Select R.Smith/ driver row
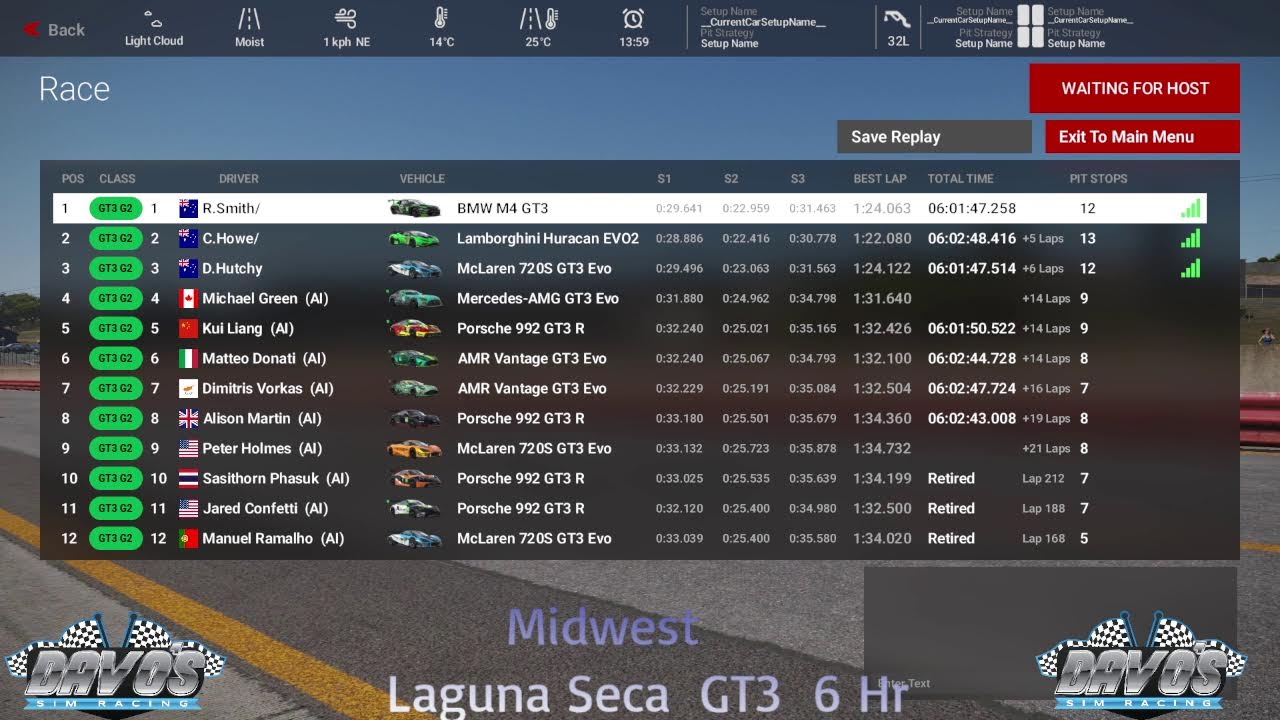Image resolution: width=1280 pixels, height=720 pixels. tap(630, 208)
